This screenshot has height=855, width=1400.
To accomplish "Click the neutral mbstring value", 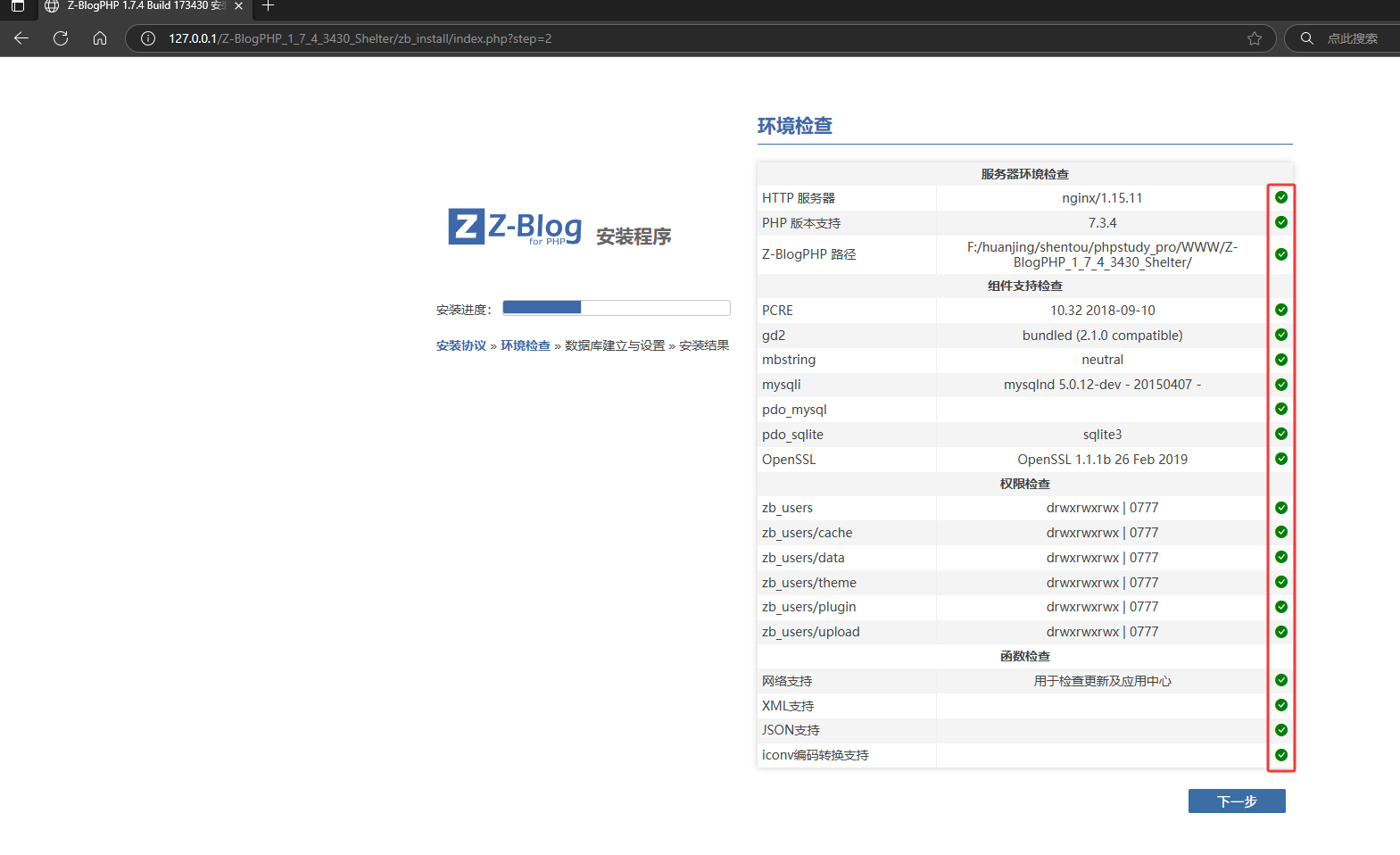I will tap(1102, 360).
